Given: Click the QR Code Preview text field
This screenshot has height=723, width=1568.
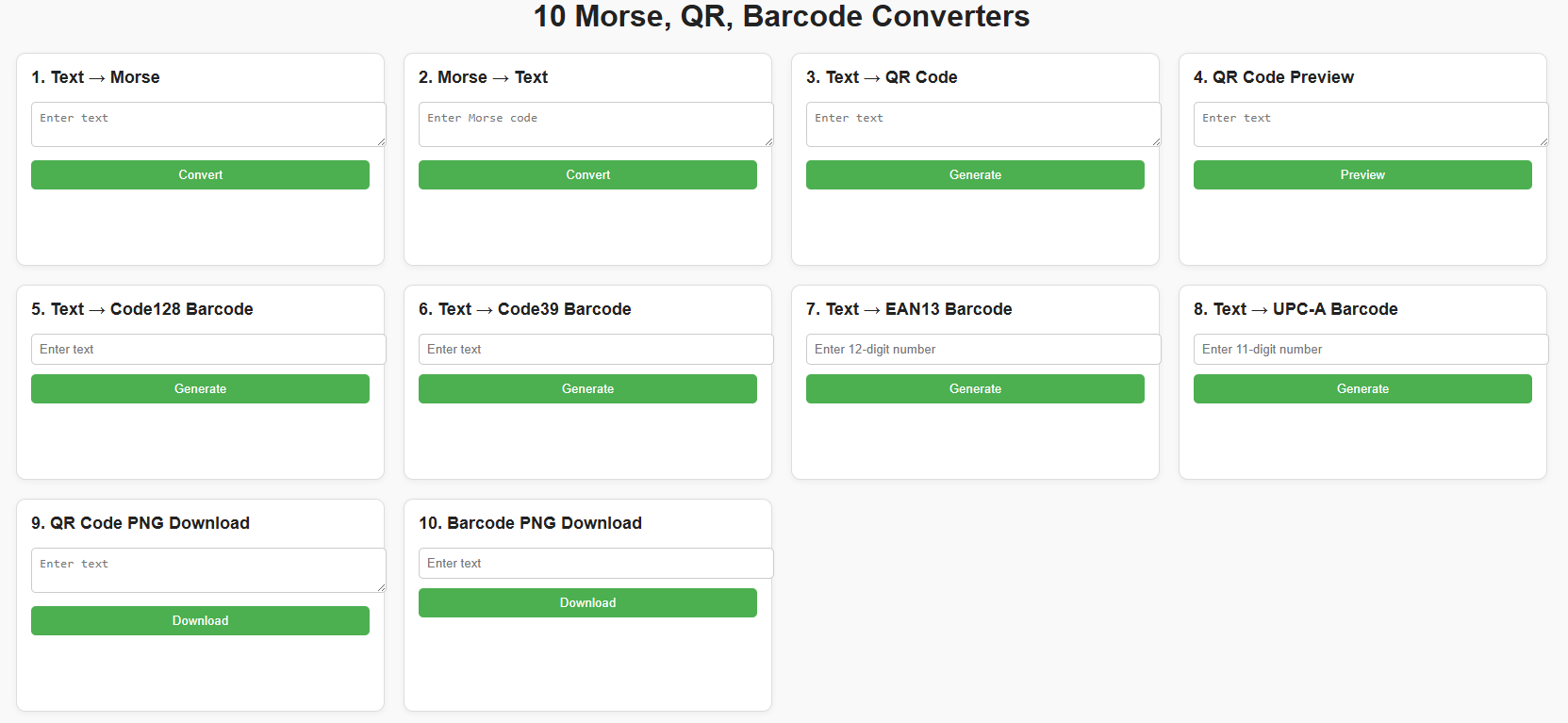Looking at the screenshot, I should click(x=1370, y=124).
